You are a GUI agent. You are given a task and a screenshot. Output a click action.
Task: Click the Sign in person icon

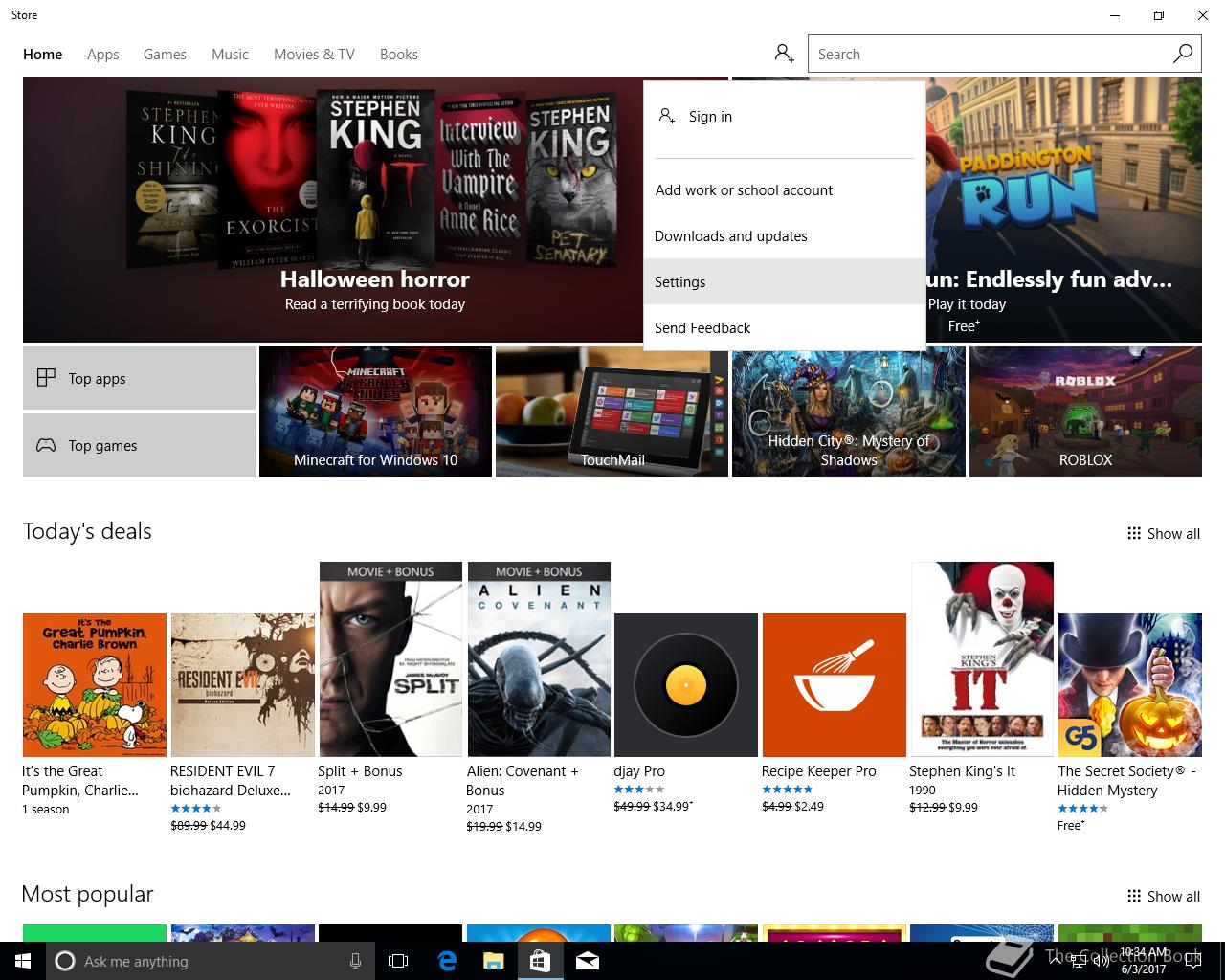[x=667, y=116]
